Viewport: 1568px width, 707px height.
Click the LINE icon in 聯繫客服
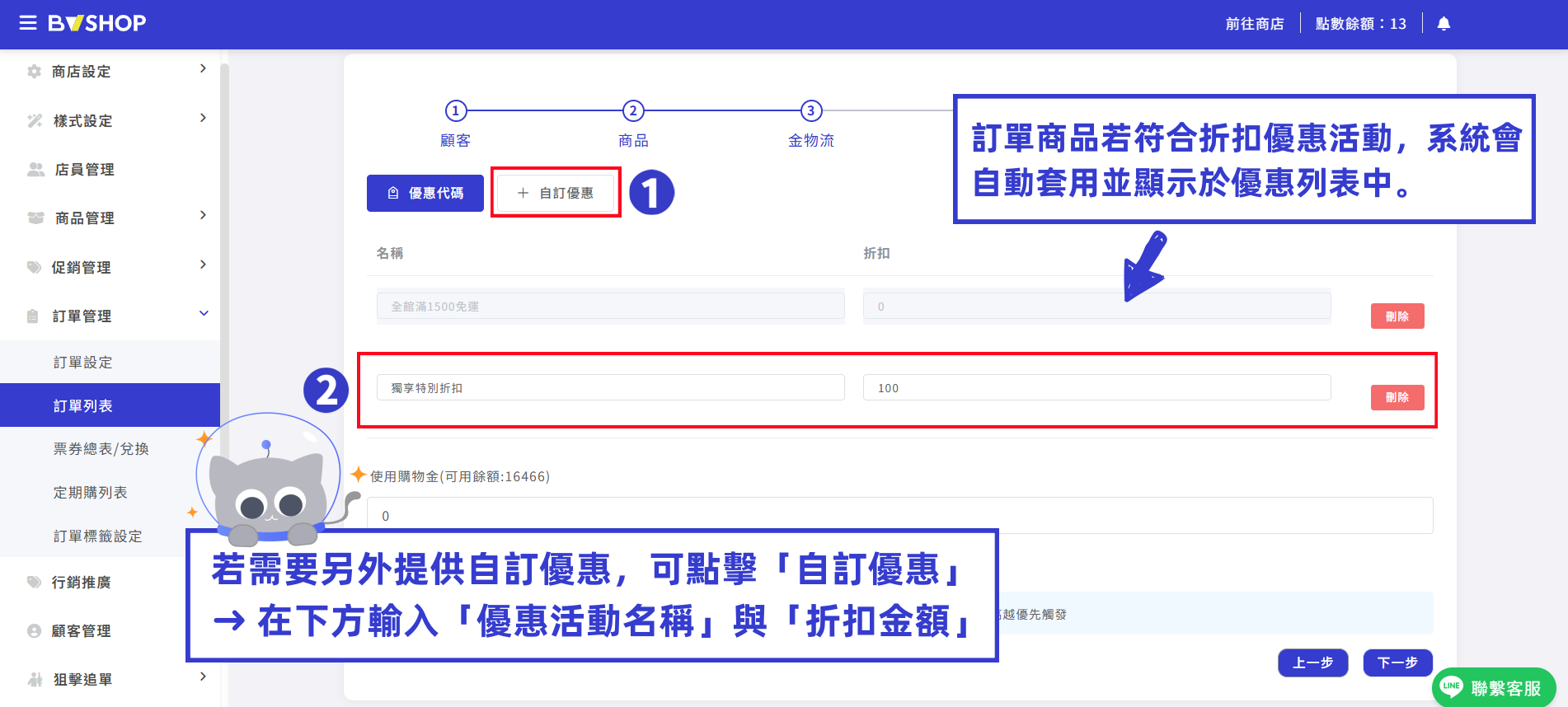(1452, 686)
